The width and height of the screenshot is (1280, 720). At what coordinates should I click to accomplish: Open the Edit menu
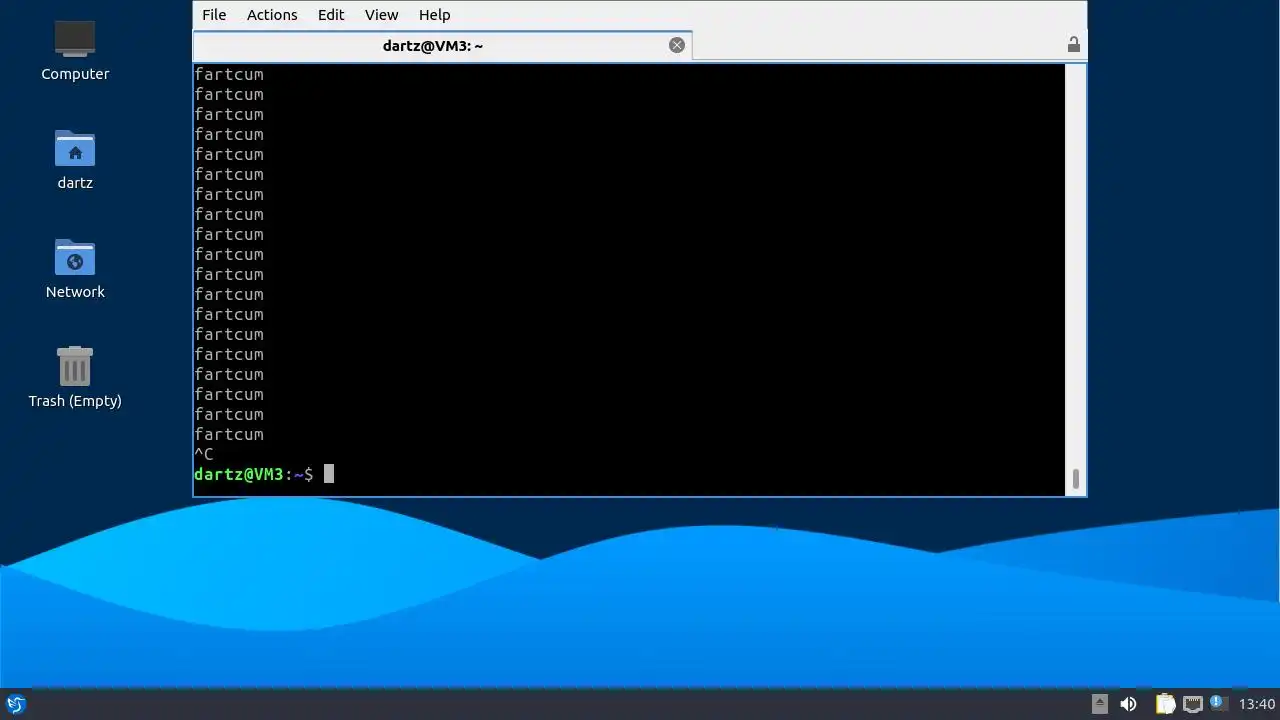tap(331, 15)
